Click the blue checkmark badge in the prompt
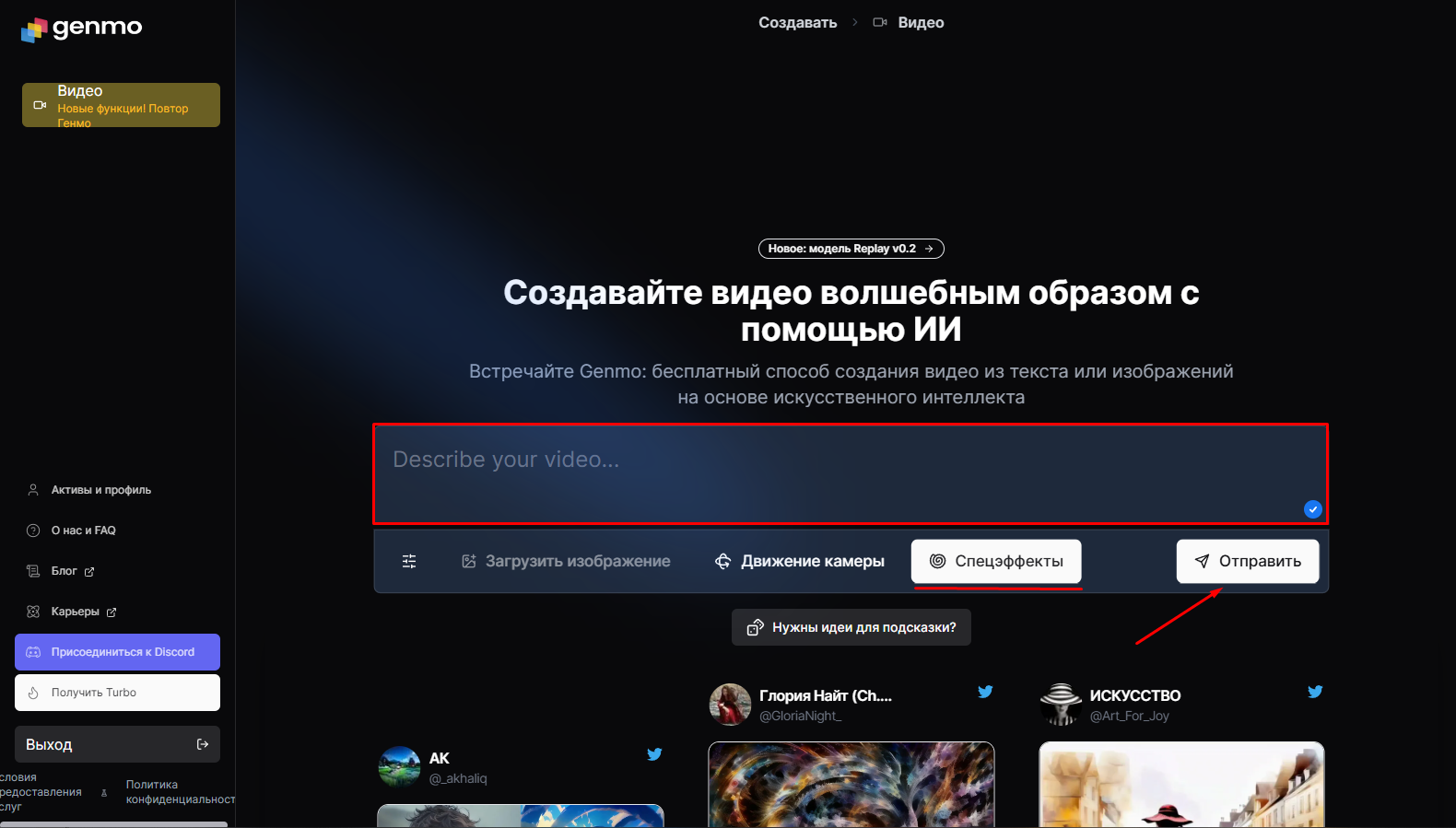 click(1313, 509)
